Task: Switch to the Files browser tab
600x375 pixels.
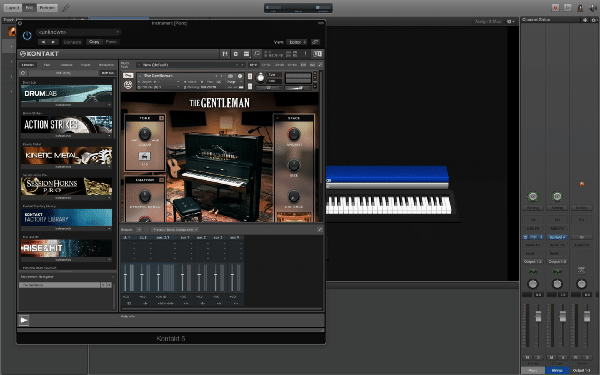Action: (x=47, y=65)
